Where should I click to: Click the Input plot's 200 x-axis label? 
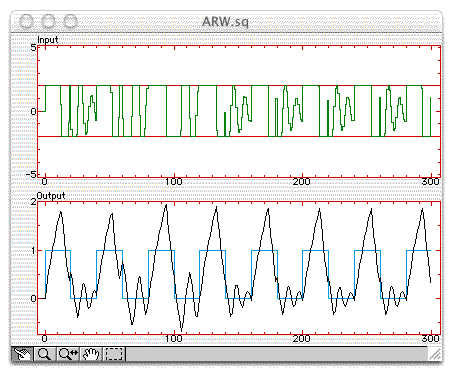coord(302,182)
